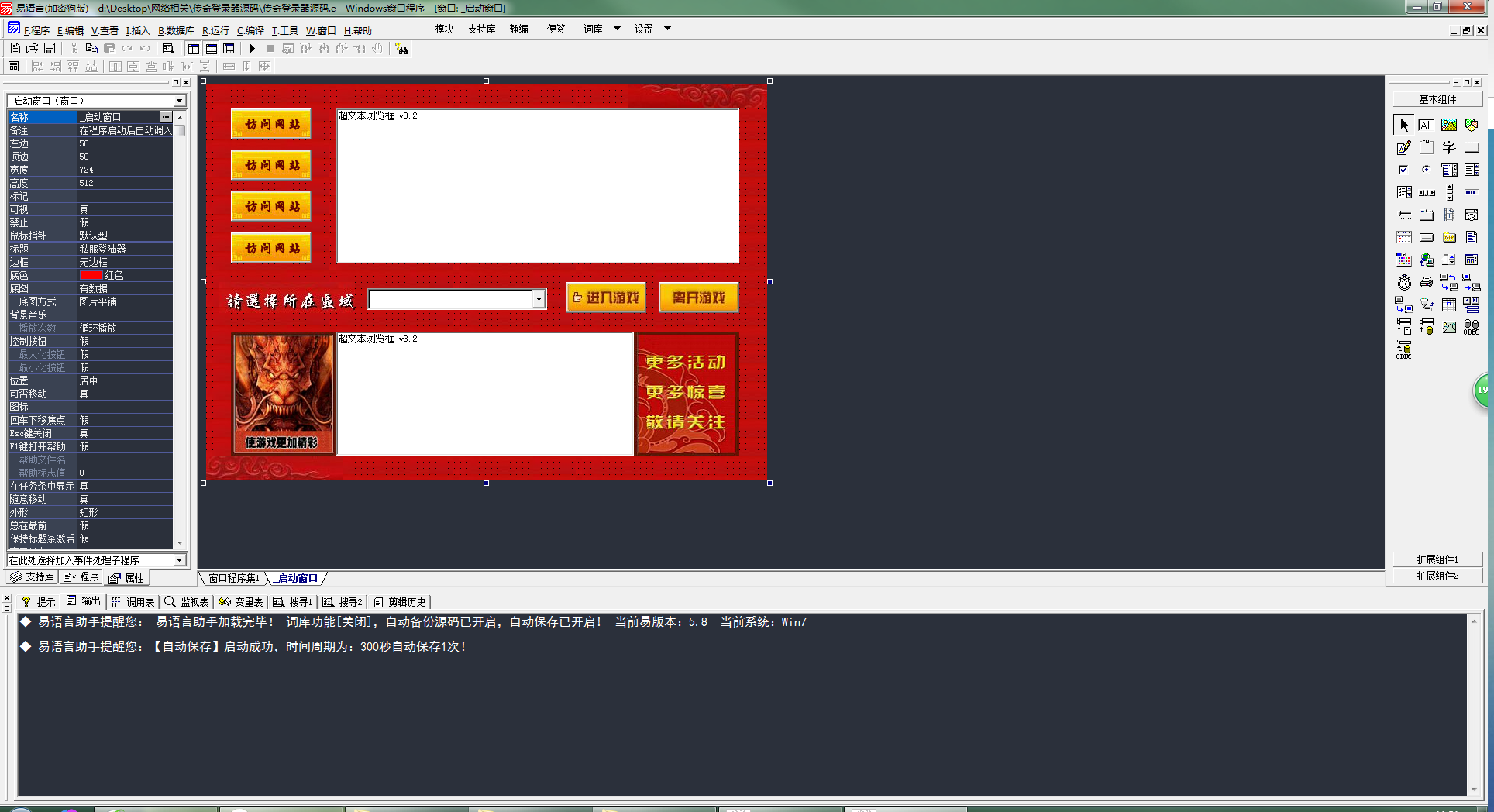Click the 标题 property value field
1494x812 pixels.
124,249
